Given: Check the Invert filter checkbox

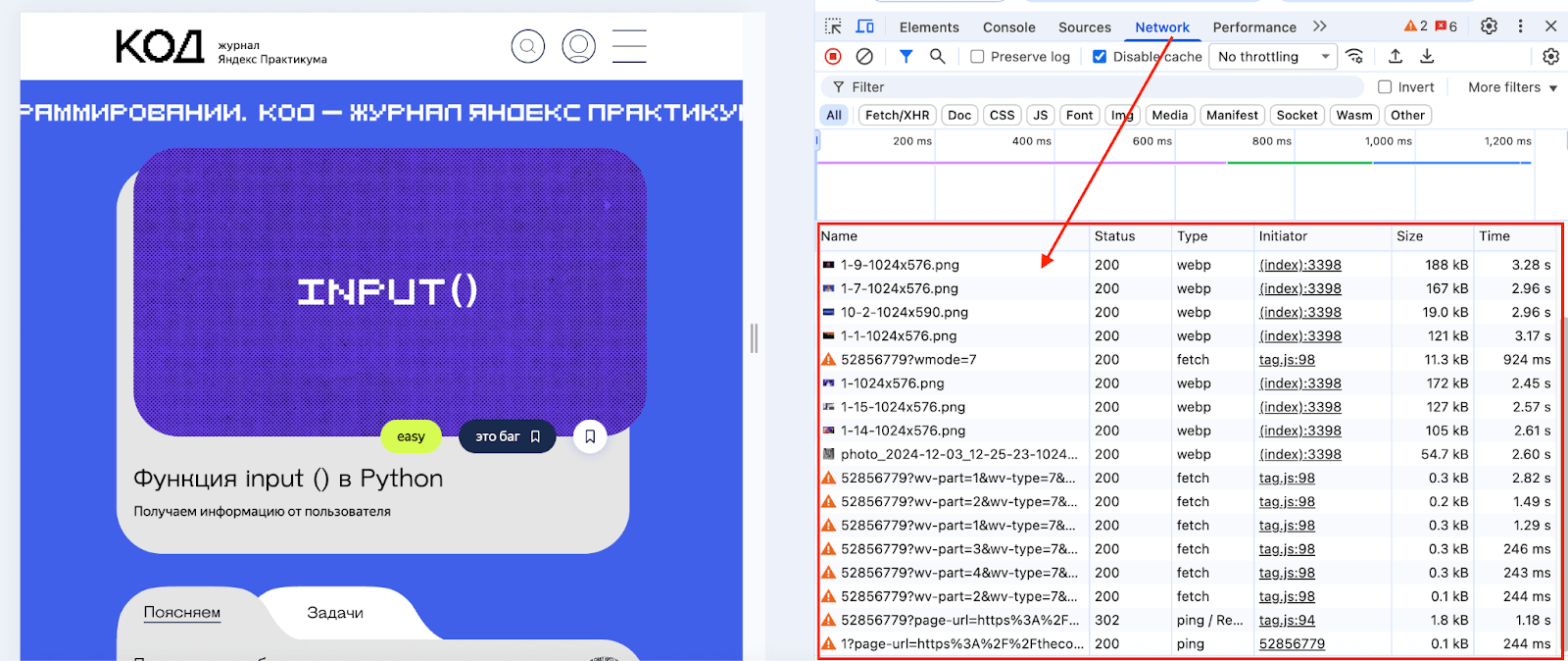Looking at the screenshot, I should [1385, 87].
